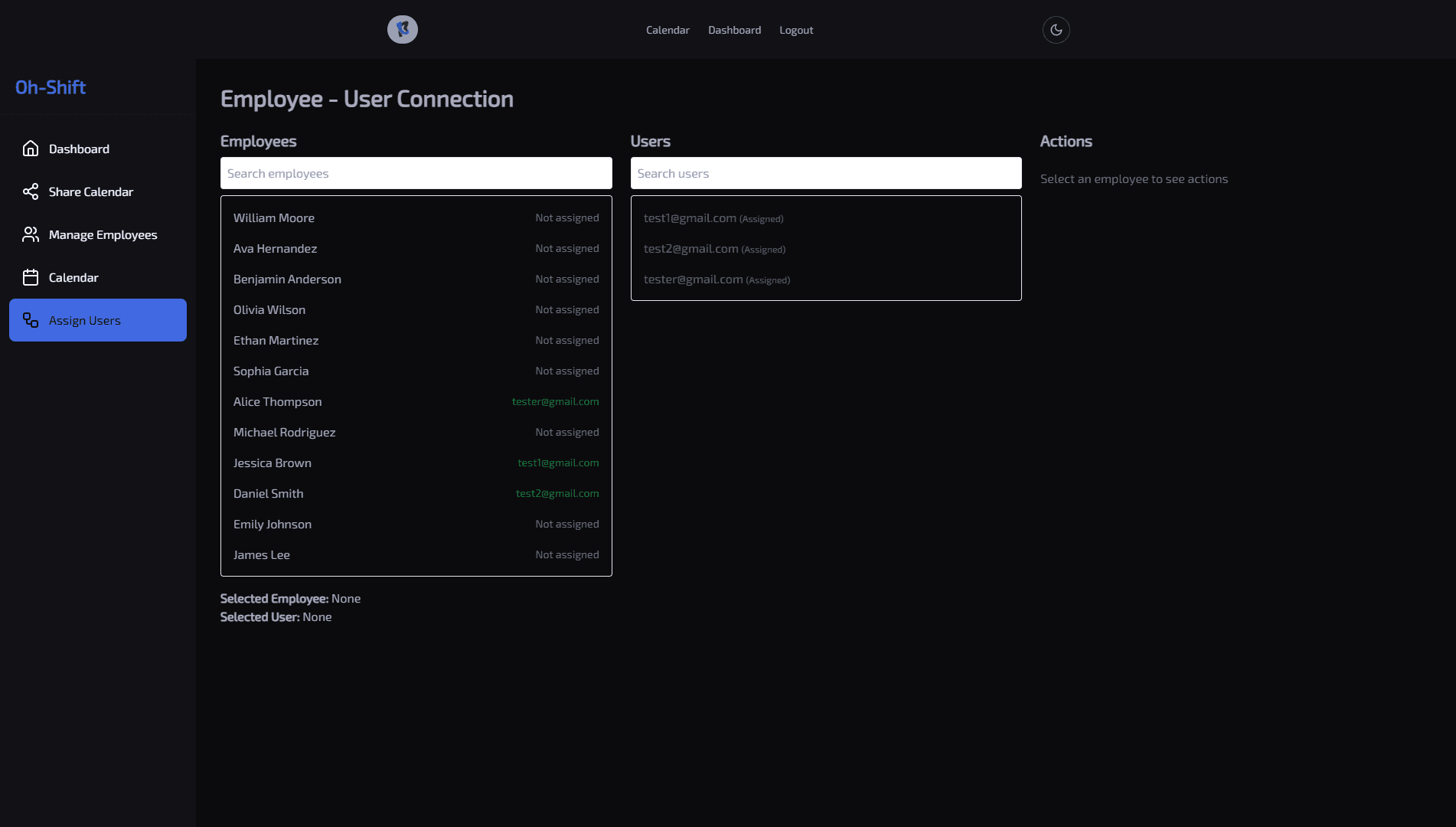Open the Calendar page from the top navigation
Viewport: 1456px width, 827px height.
tap(667, 30)
